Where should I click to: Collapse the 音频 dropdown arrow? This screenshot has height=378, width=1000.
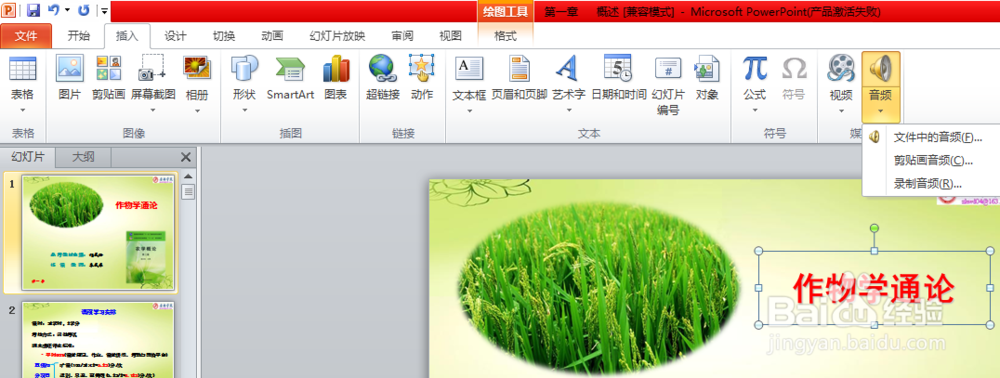pos(881,110)
